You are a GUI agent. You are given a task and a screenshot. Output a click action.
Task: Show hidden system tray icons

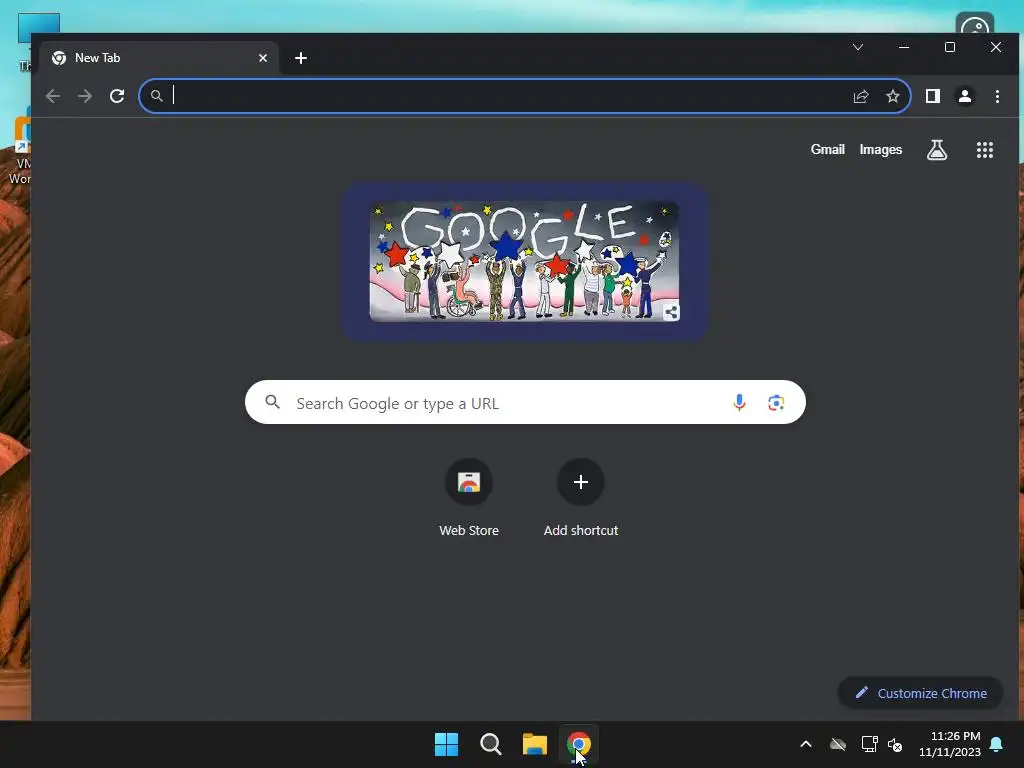806,744
